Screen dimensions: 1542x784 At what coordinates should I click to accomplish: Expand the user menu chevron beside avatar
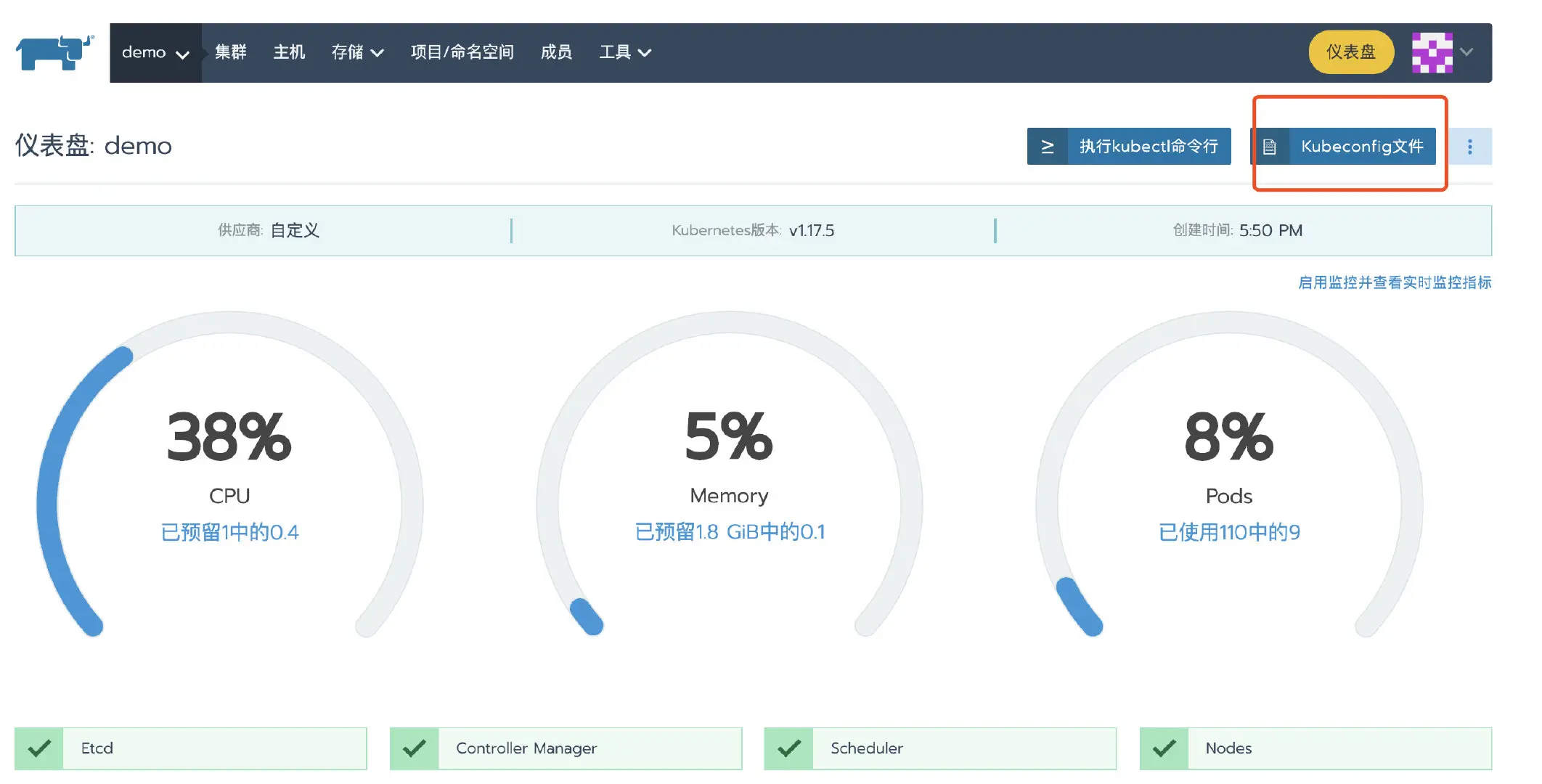point(1467,52)
